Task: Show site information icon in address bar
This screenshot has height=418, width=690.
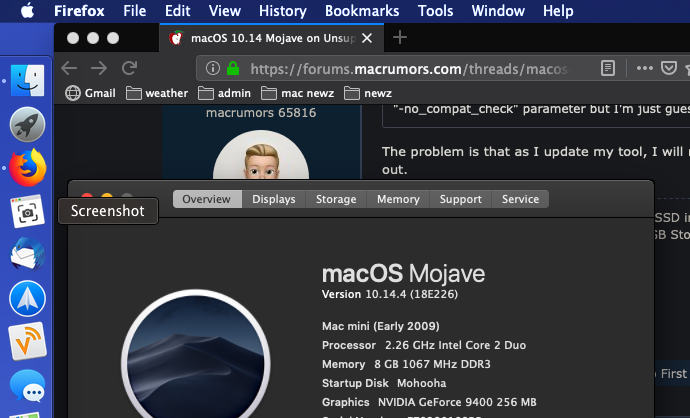Action: point(213,68)
